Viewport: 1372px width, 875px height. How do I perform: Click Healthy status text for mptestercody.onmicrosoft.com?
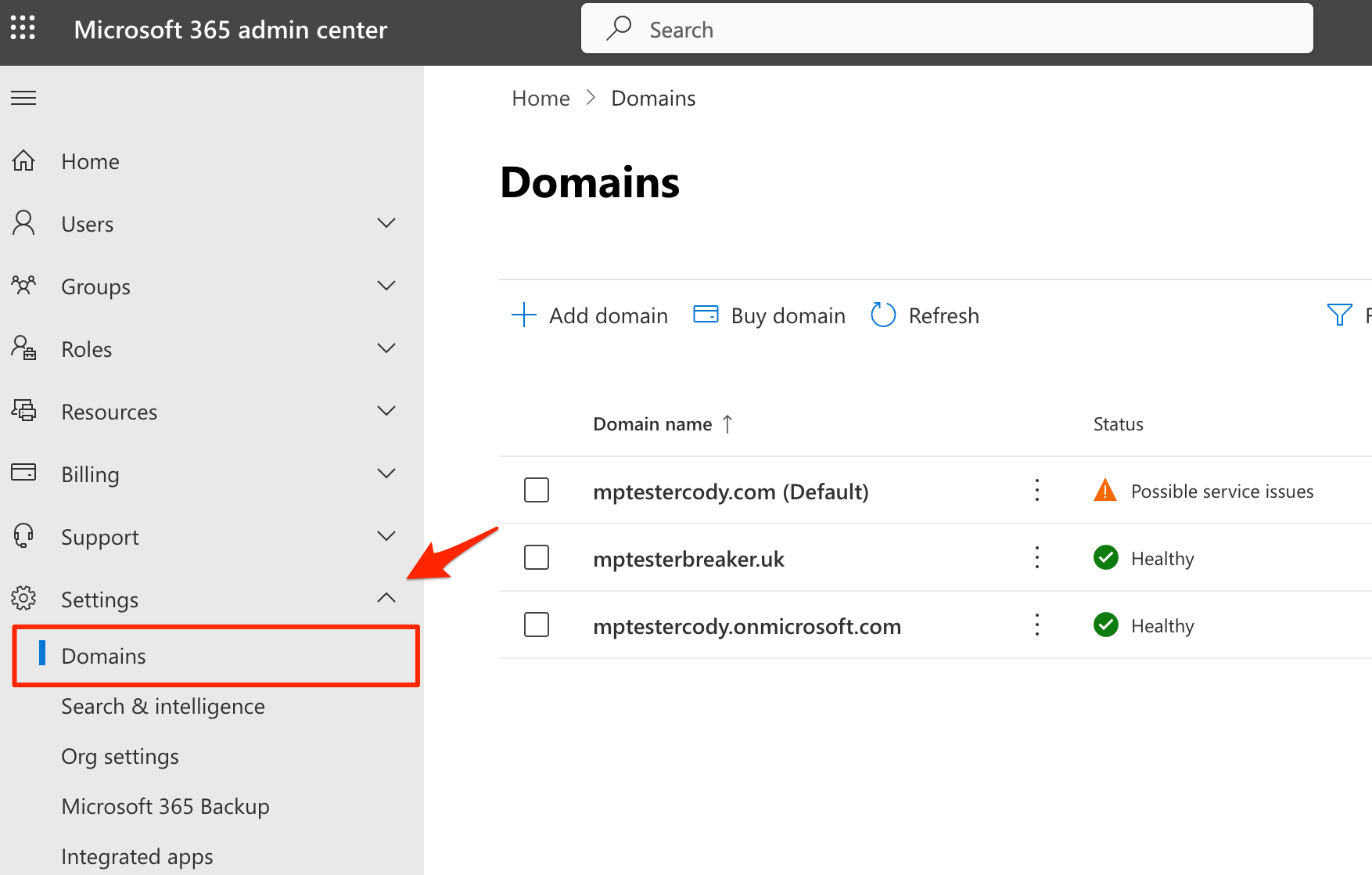[1162, 626]
